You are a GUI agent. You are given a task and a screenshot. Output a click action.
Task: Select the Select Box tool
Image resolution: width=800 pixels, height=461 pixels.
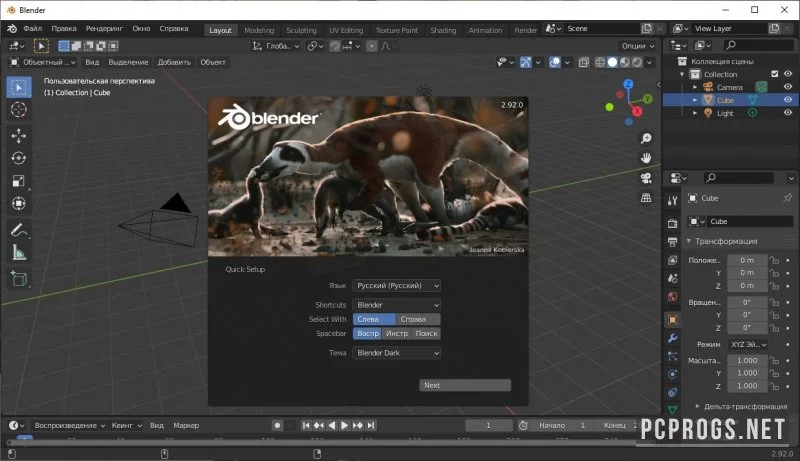pos(19,87)
